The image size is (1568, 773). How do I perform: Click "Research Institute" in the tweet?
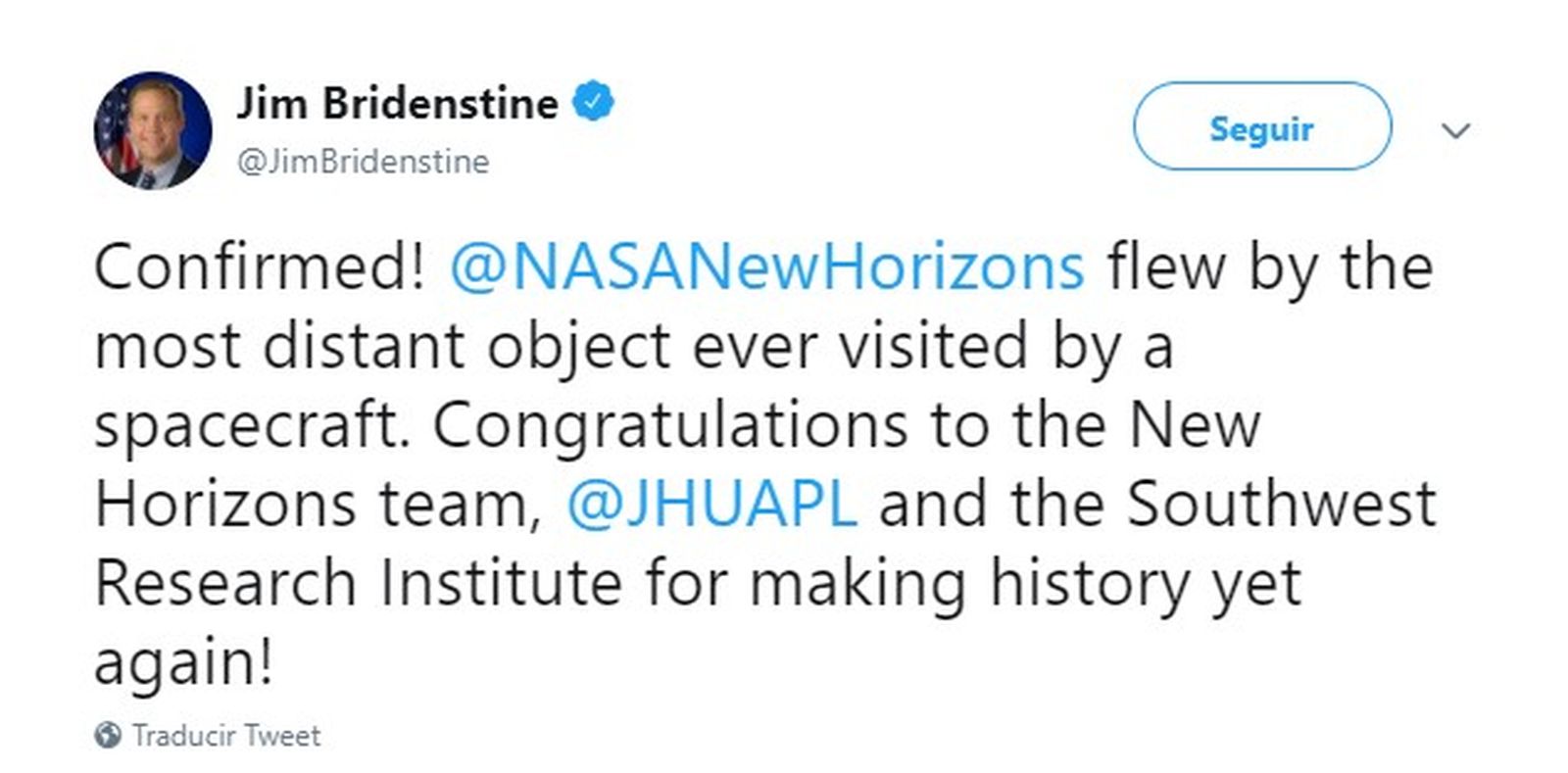(x=358, y=583)
